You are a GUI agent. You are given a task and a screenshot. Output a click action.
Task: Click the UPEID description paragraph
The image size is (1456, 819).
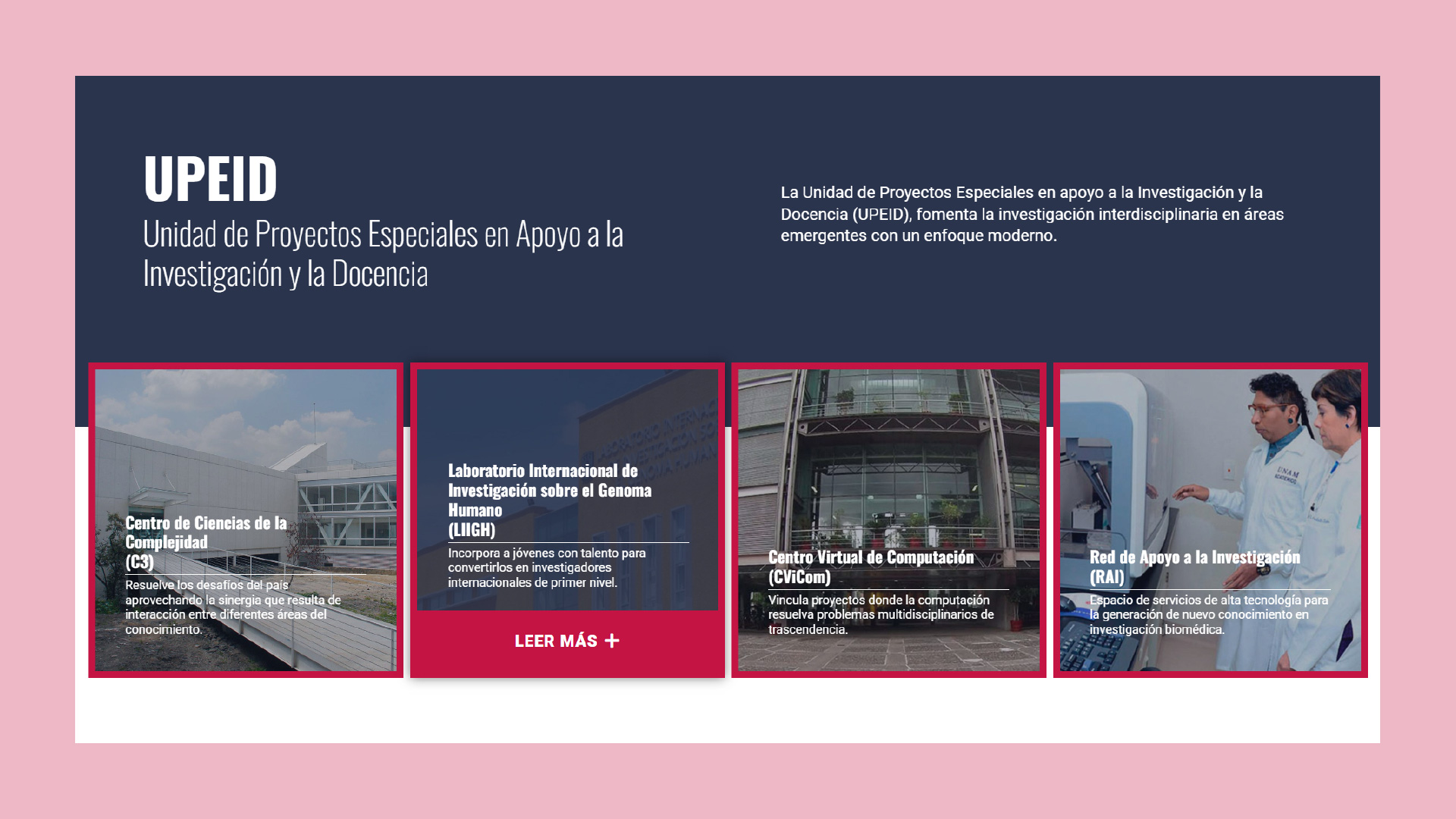click(1031, 214)
